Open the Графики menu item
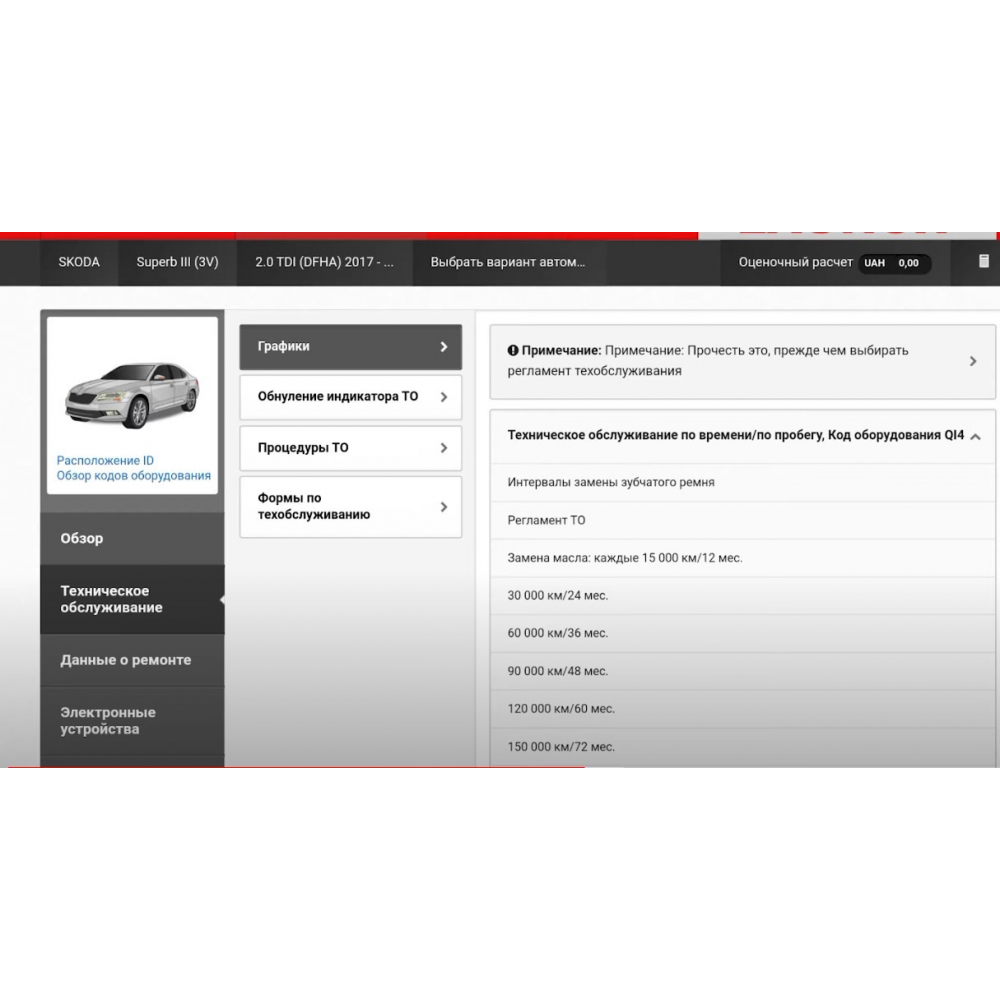Image resolution: width=1000 pixels, height=1000 pixels. [x=350, y=347]
